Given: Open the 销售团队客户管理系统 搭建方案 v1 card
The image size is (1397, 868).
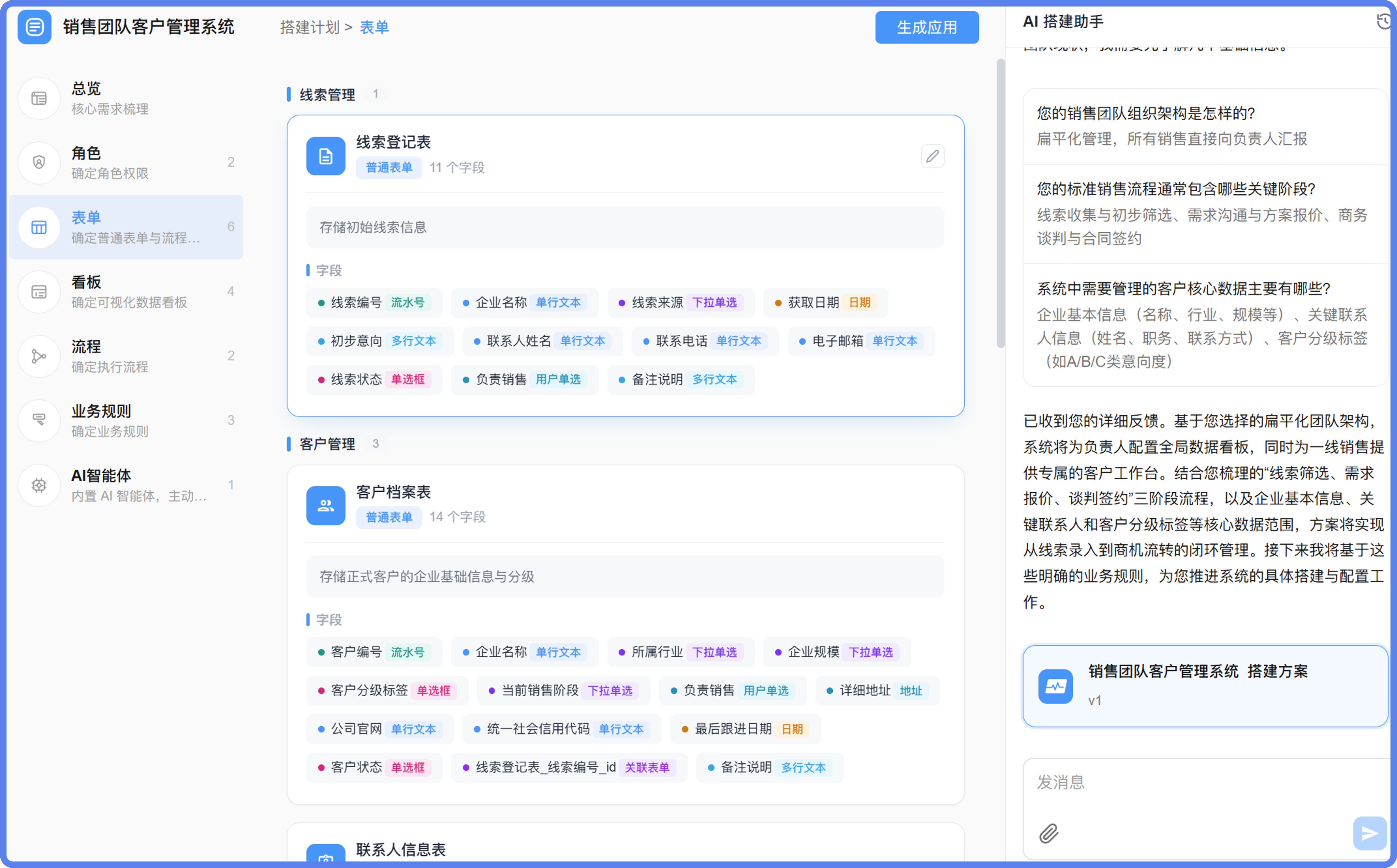Looking at the screenshot, I should click(1205, 686).
